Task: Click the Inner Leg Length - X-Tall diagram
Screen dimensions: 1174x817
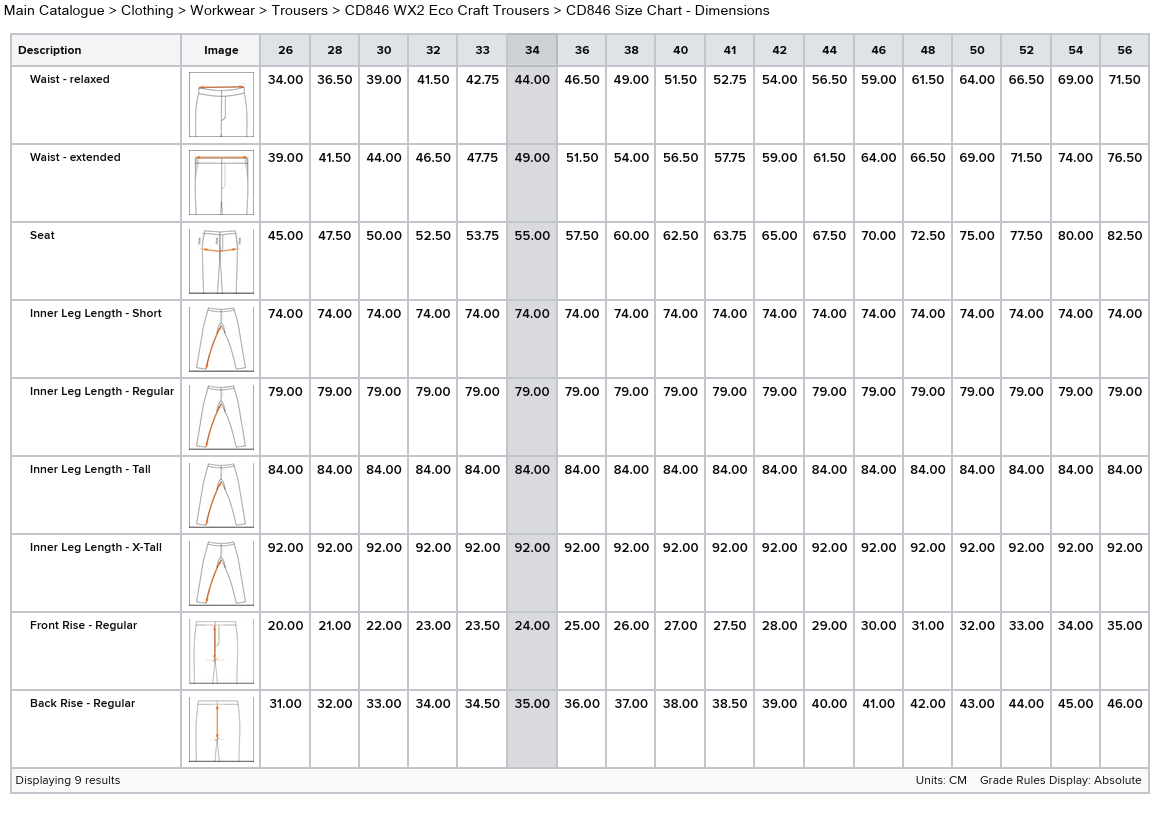Action: click(221, 573)
